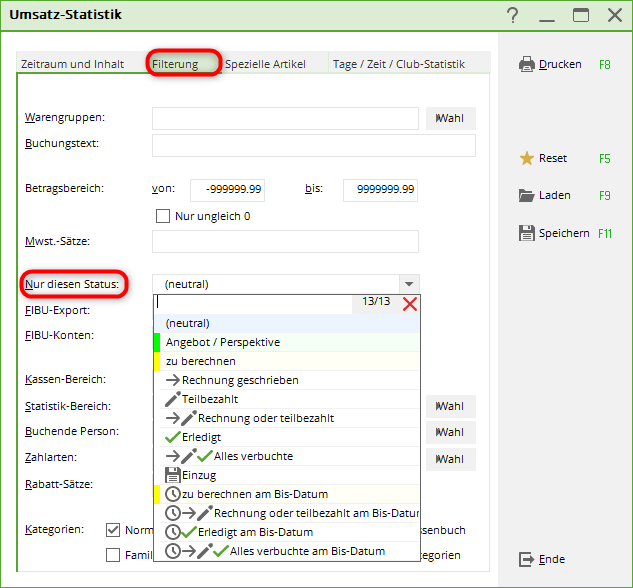This screenshot has height=588, width=633.
Task: Collapse the Nur diesen Status dropdown arrow
Action: pyautogui.click(x=407, y=284)
